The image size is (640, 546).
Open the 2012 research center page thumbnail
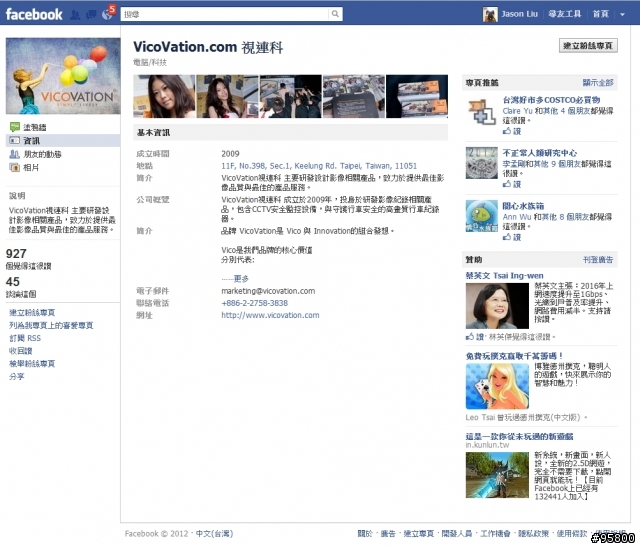pos(482,163)
